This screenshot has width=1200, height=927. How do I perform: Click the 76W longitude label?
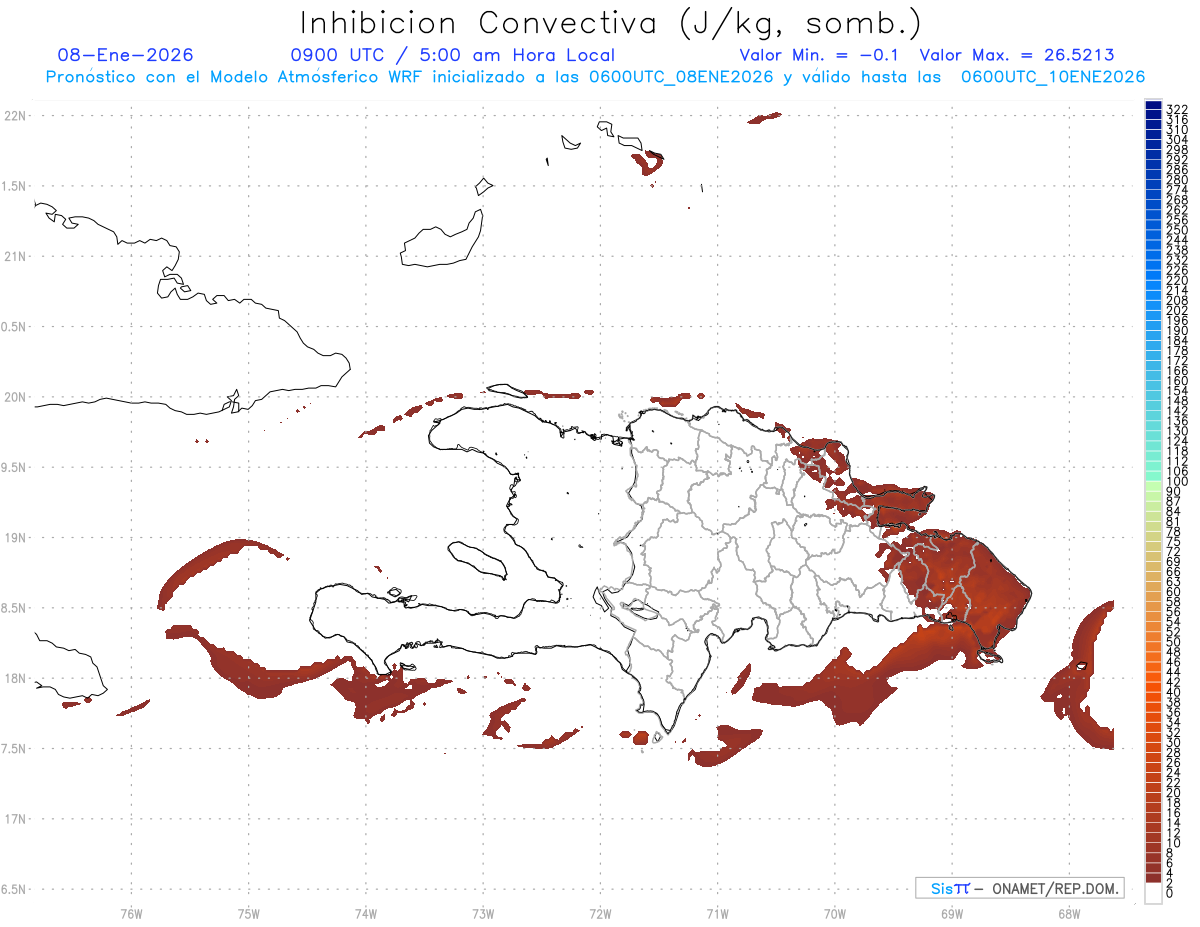[131, 913]
